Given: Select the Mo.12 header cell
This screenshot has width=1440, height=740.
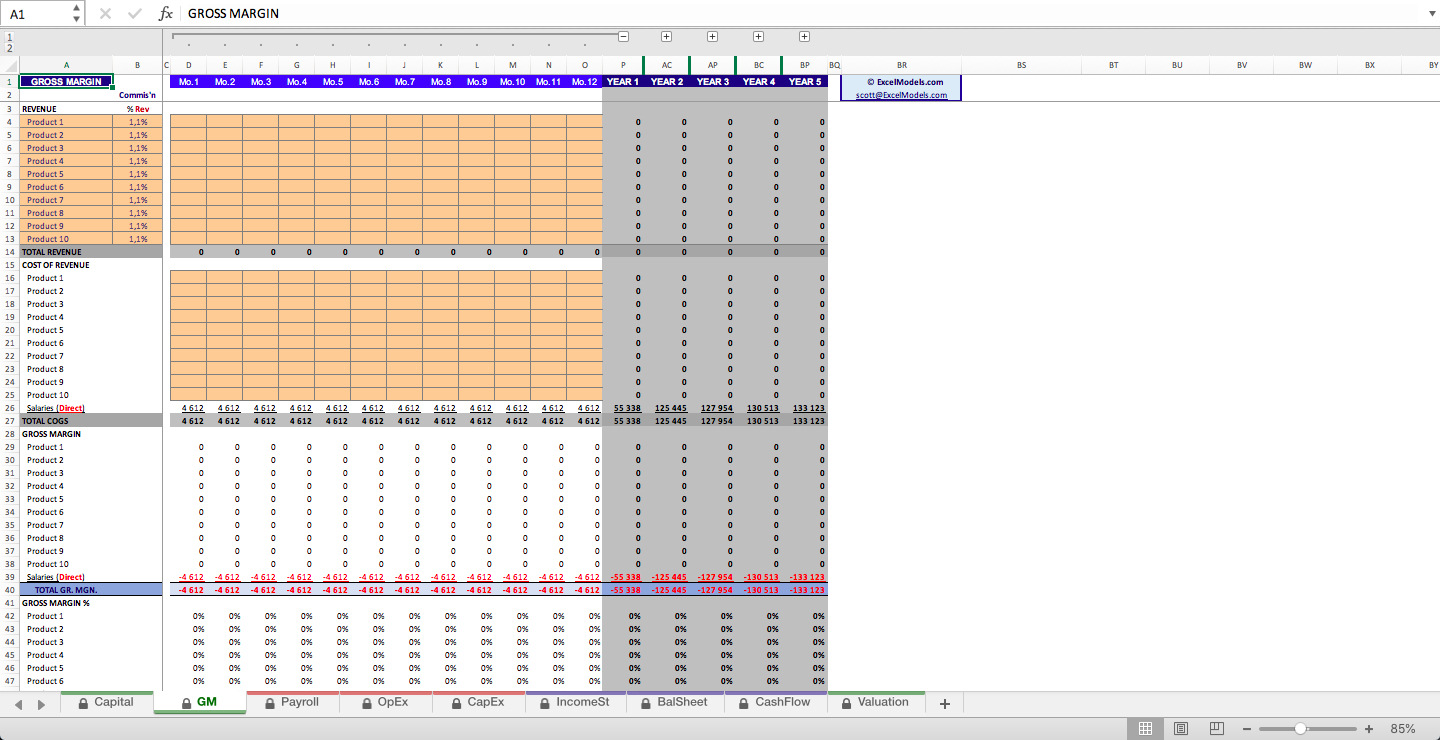Looking at the screenshot, I should [584, 82].
